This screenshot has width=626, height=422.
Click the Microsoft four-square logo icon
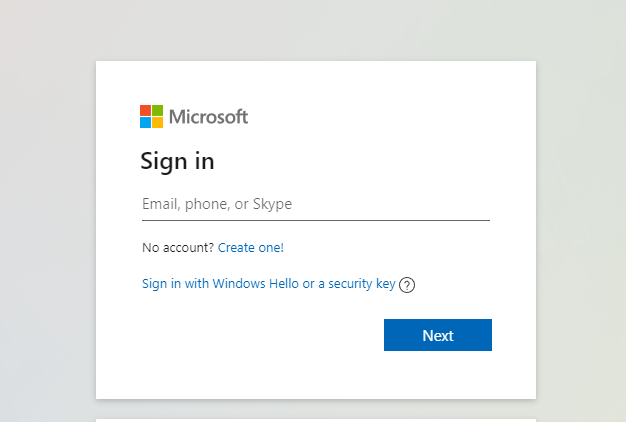click(151, 117)
